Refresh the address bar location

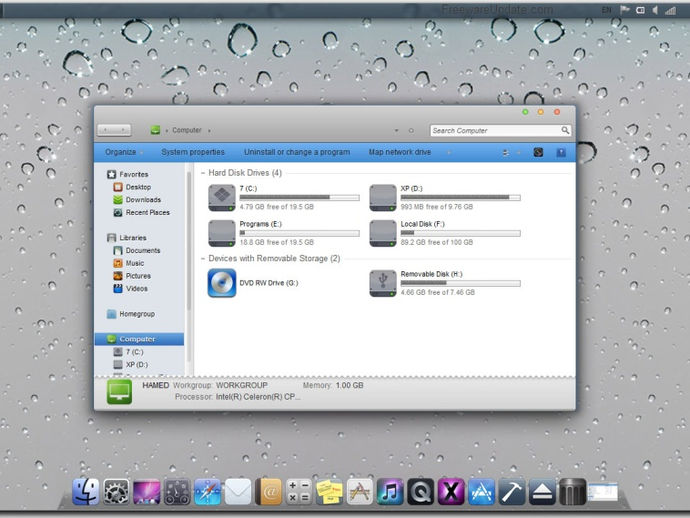coord(411,131)
